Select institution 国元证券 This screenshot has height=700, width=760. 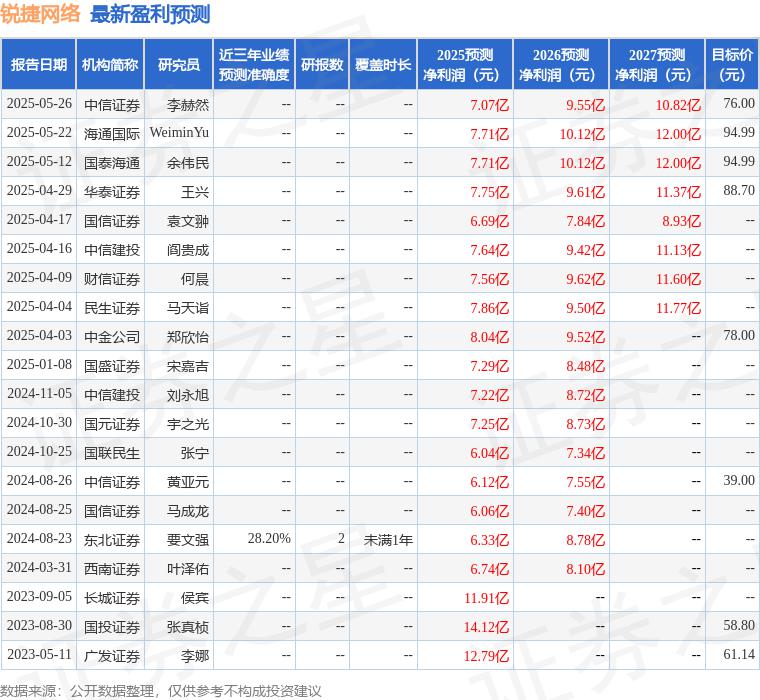click(112, 424)
